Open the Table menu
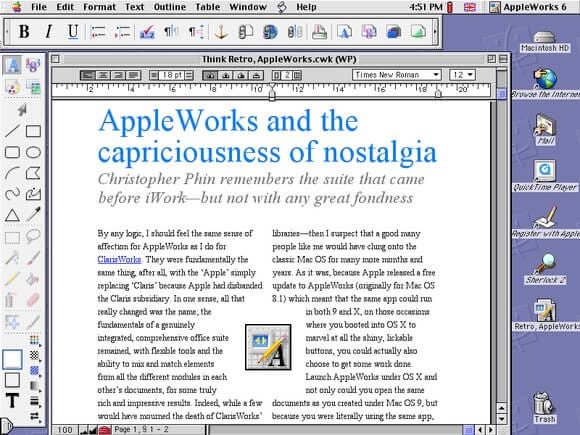This screenshot has height=435, width=580. point(208,7)
